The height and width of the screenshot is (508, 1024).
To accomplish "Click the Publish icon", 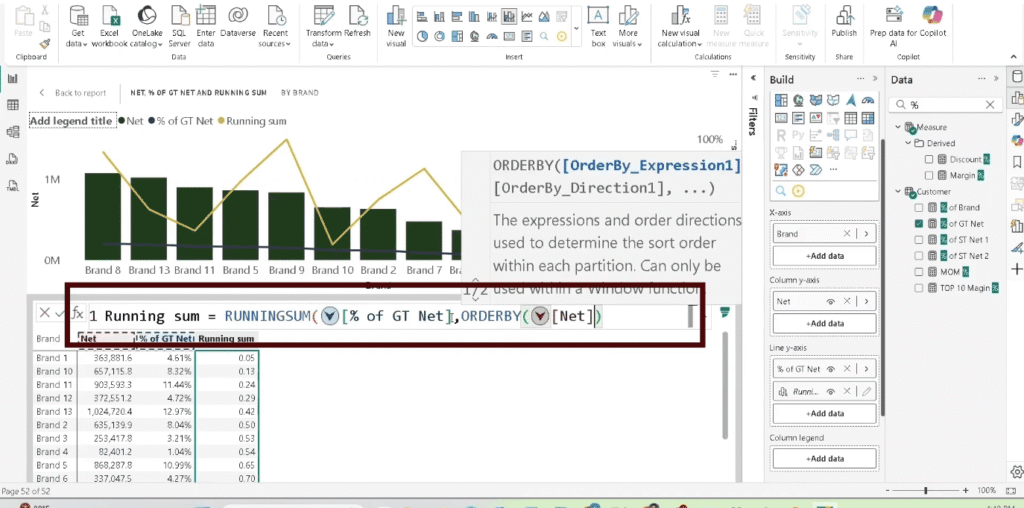I will [844, 15].
